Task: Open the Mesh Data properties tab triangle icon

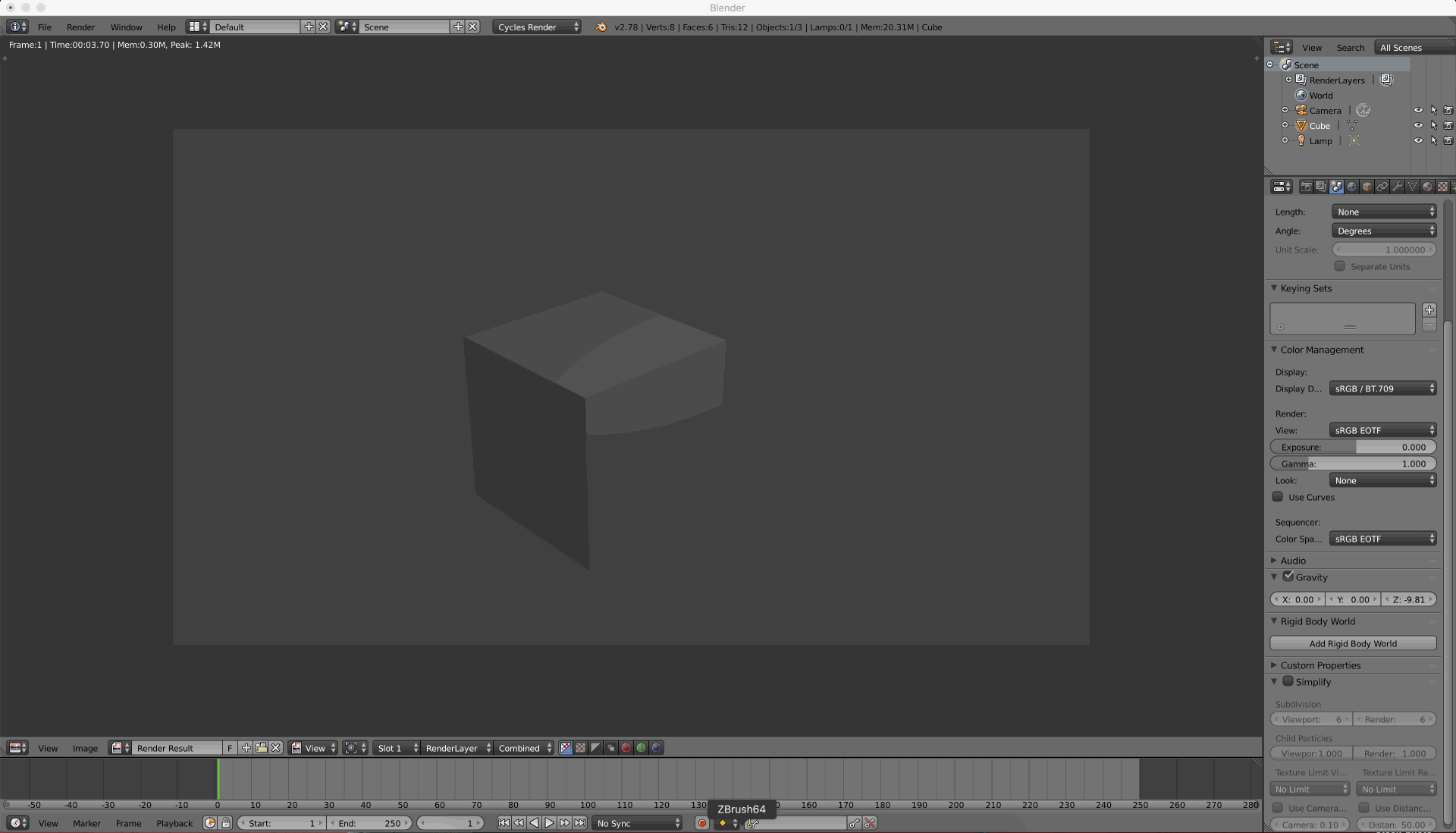Action: pos(1412,187)
